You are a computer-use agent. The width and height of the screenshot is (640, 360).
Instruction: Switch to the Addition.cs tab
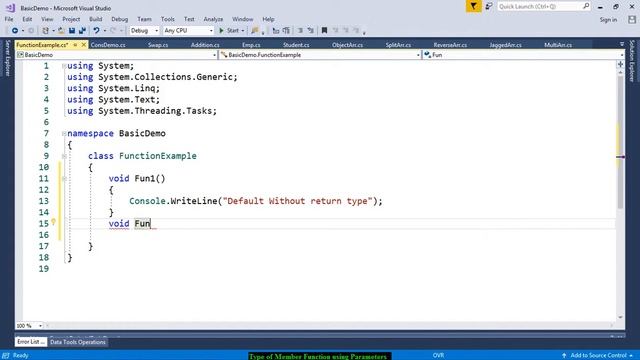click(x=205, y=45)
